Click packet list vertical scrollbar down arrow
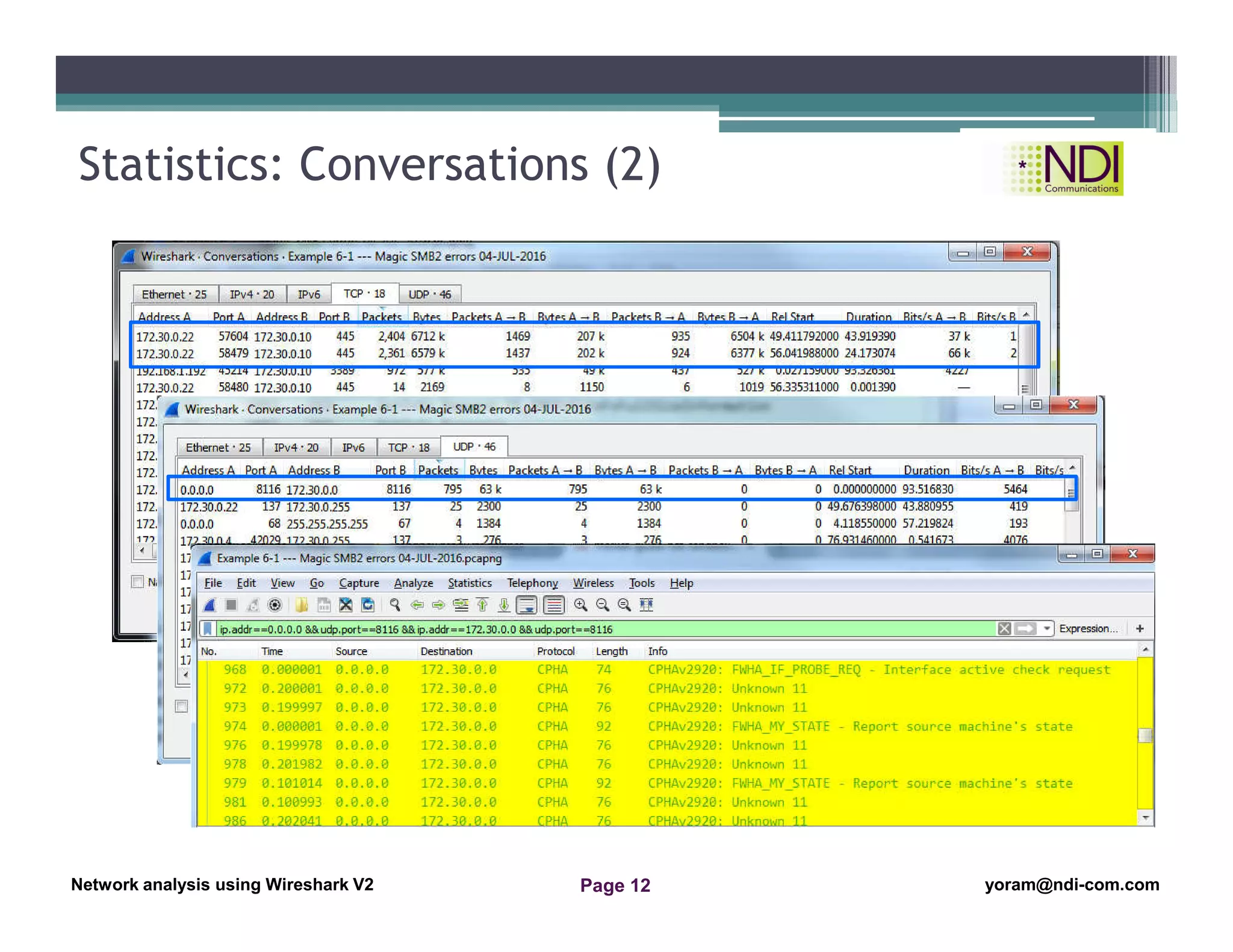 click(x=1145, y=818)
